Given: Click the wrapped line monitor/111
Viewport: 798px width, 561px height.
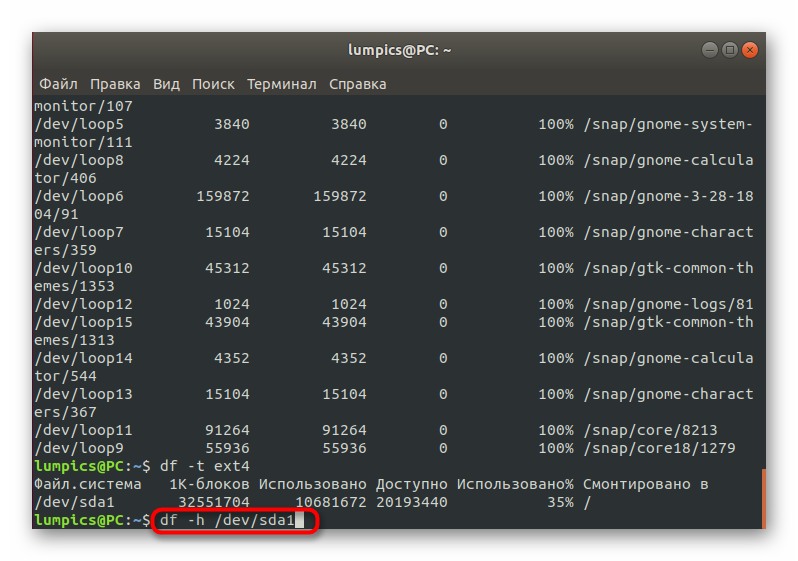Looking at the screenshot, I should (83, 142).
